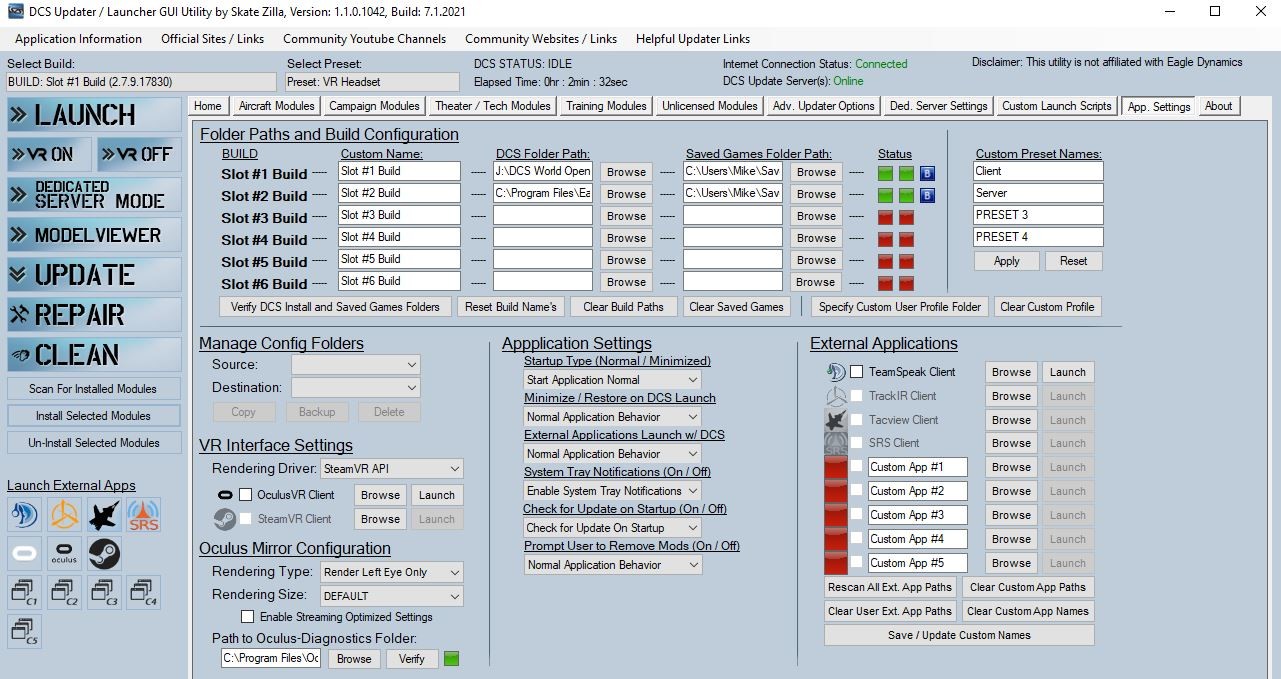Click the orange TrackIR sidebar launch icon
Image resolution: width=1281 pixels, height=679 pixels.
click(x=64, y=515)
